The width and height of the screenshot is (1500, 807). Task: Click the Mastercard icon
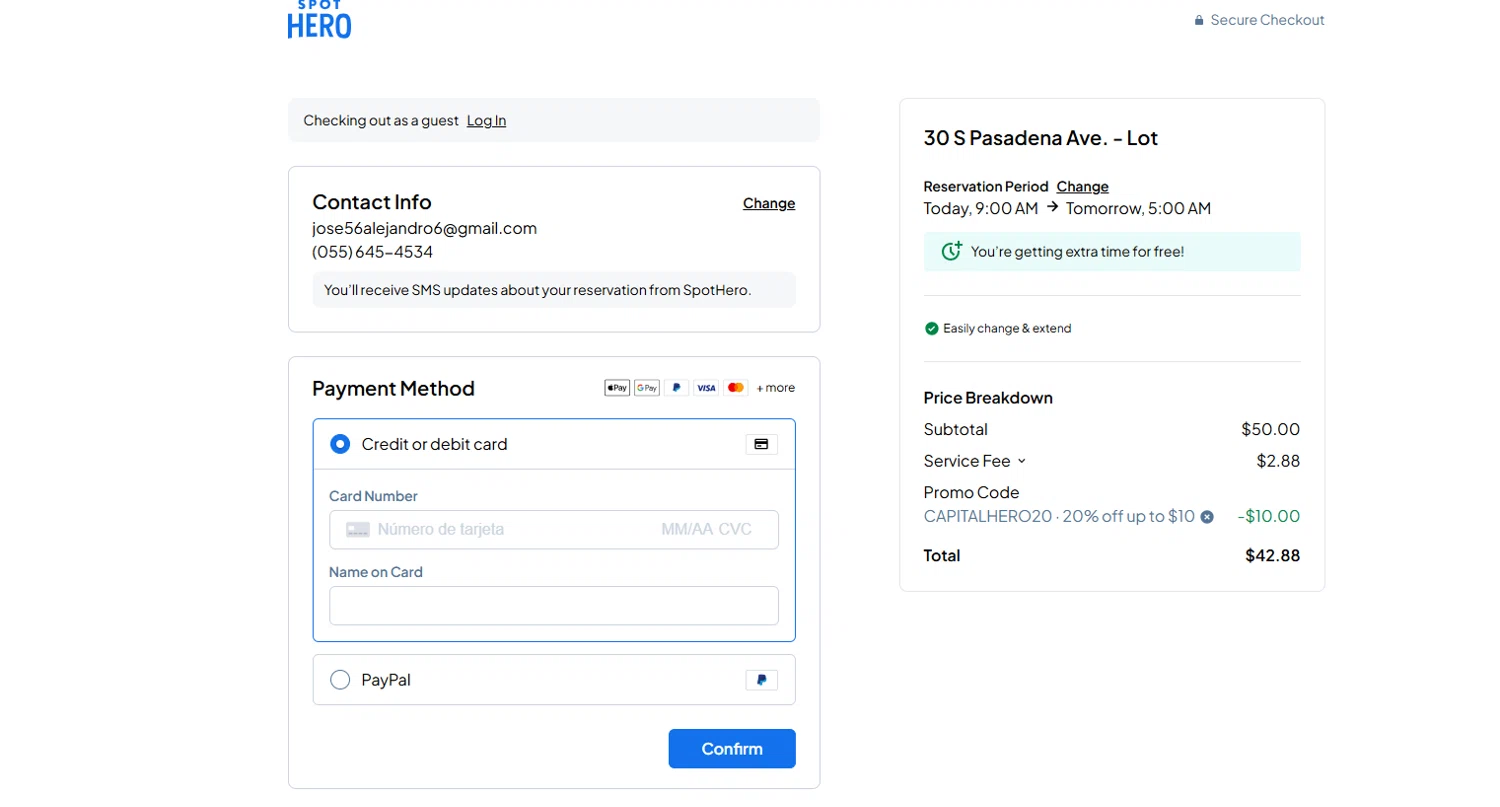pos(736,388)
